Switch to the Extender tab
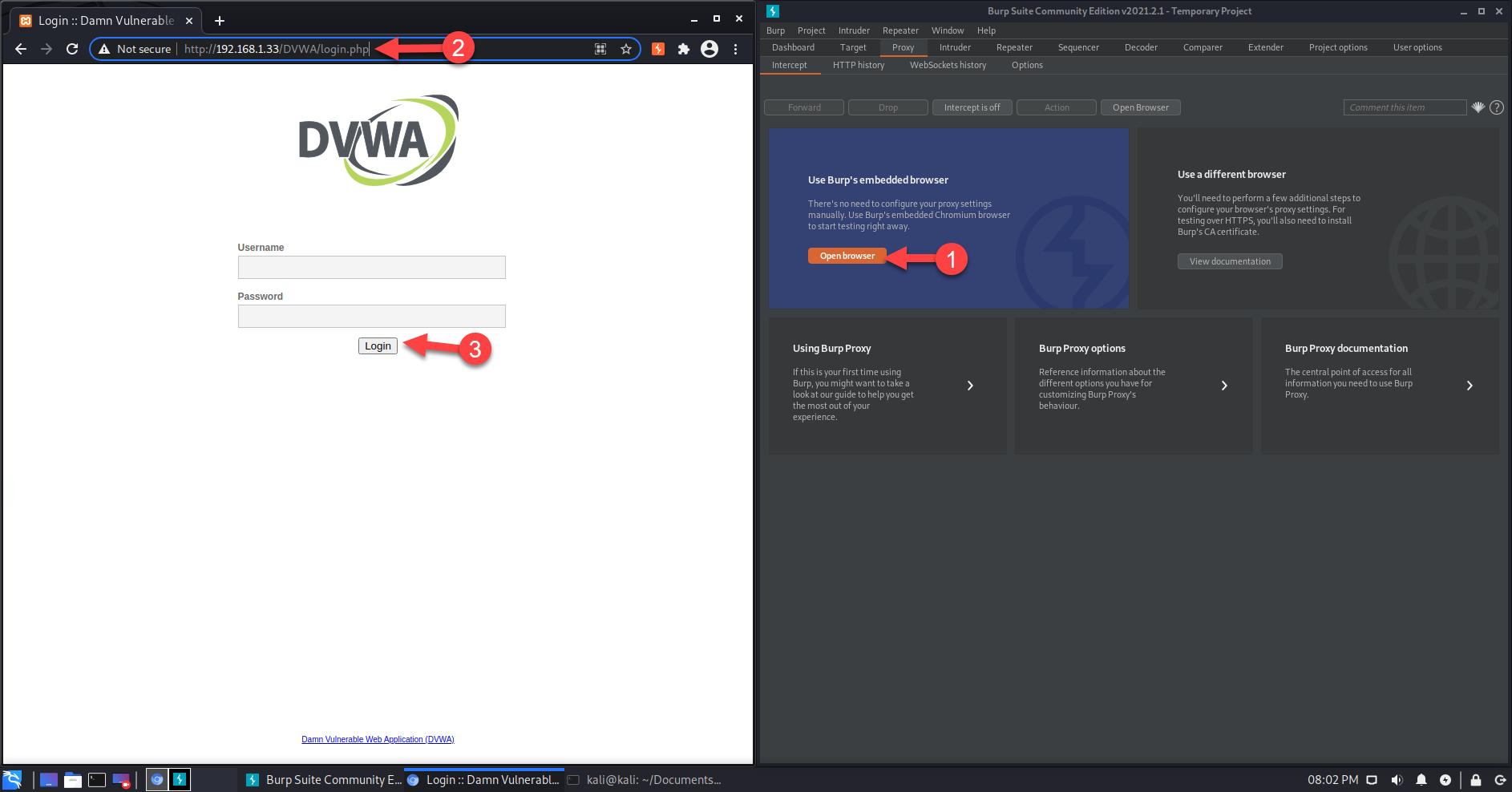The image size is (1512, 792). click(x=1266, y=47)
